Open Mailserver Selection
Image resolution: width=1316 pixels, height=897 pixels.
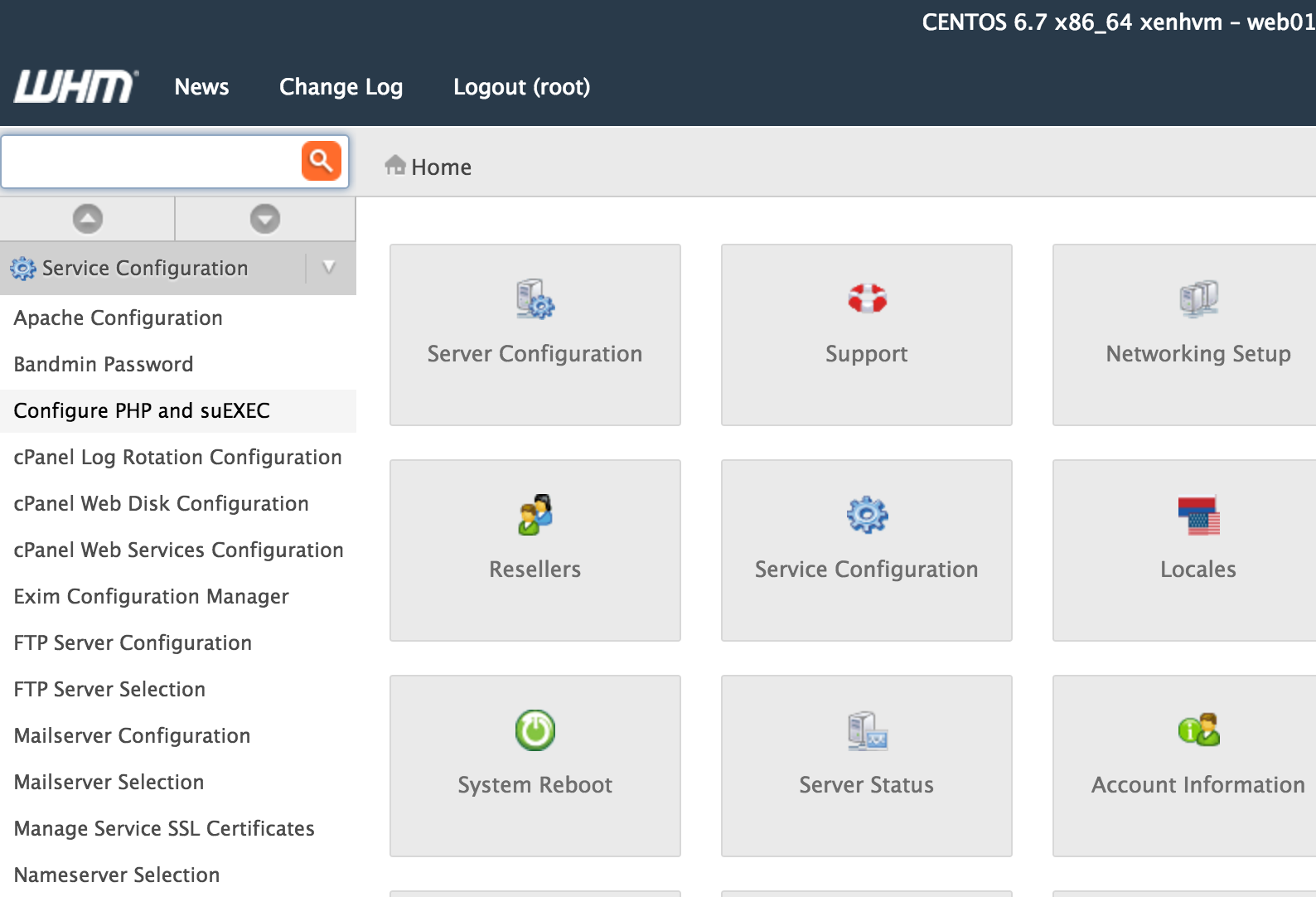coord(109,782)
